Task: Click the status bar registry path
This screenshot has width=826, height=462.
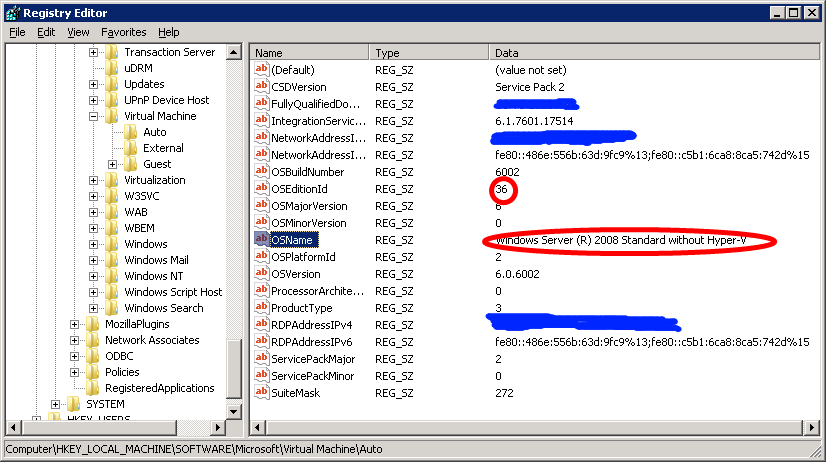Action: (x=194, y=449)
